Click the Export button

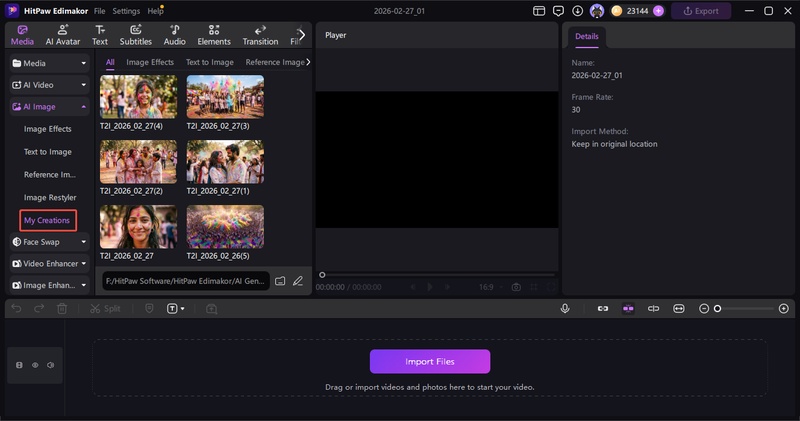(x=700, y=11)
